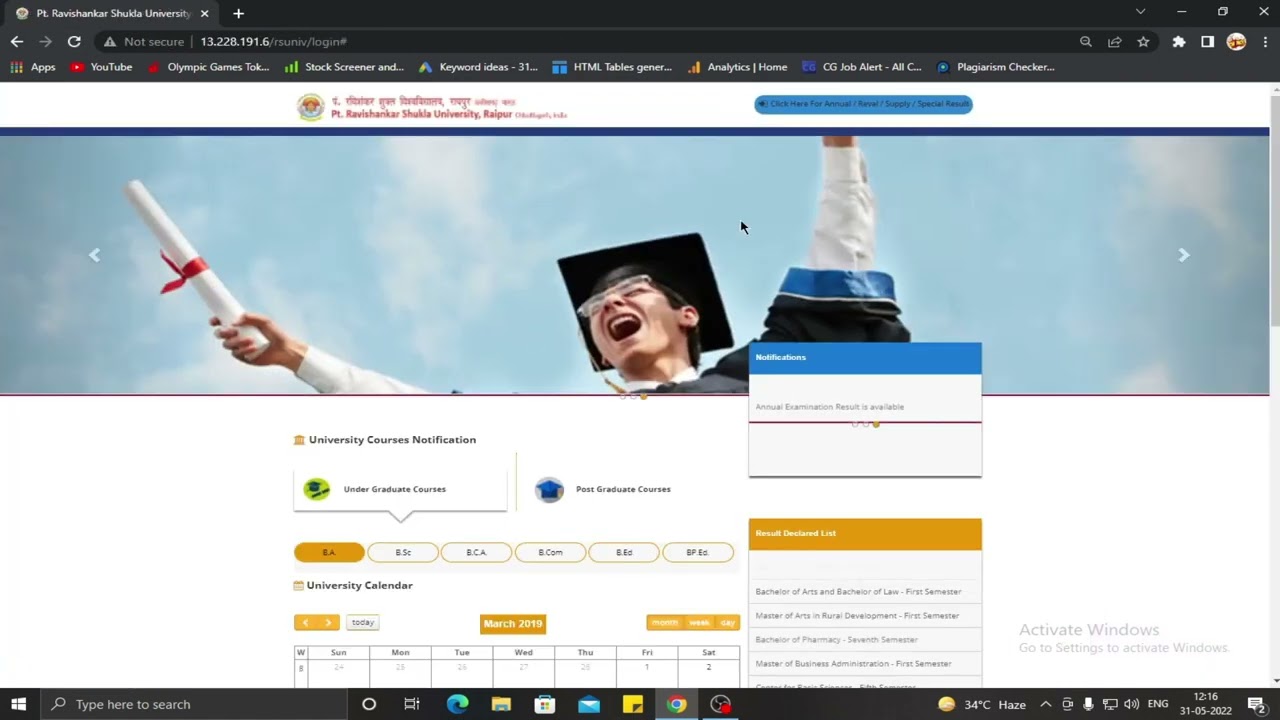Click the B.Com course button
Viewport: 1280px width, 720px height.
click(x=550, y=552)
